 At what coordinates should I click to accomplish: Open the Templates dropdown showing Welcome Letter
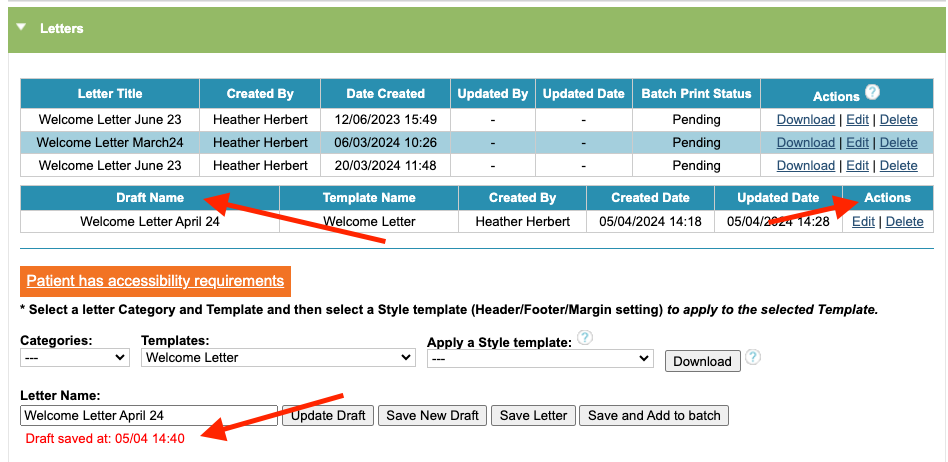278,357
